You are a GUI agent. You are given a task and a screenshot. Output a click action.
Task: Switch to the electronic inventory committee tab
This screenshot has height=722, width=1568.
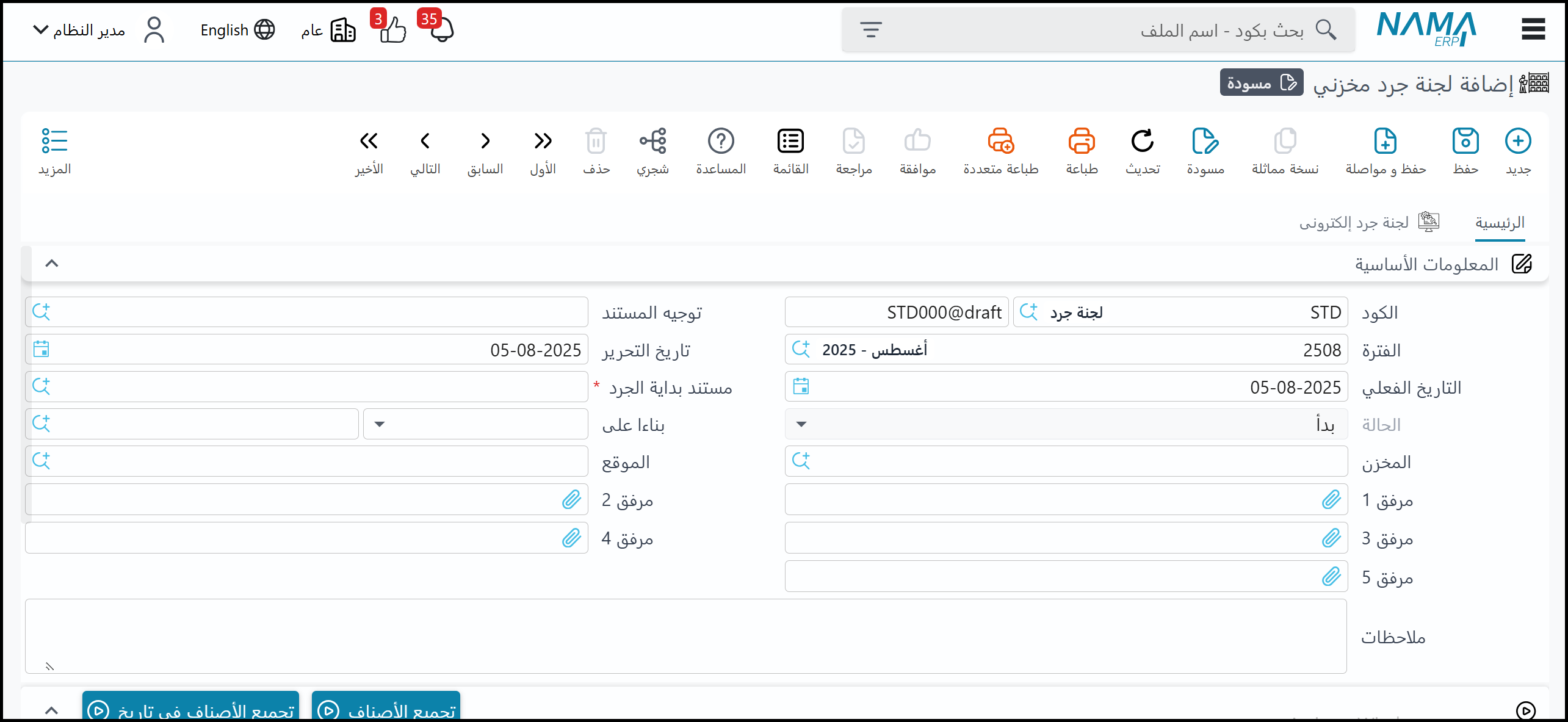[x=1368, y=223]
